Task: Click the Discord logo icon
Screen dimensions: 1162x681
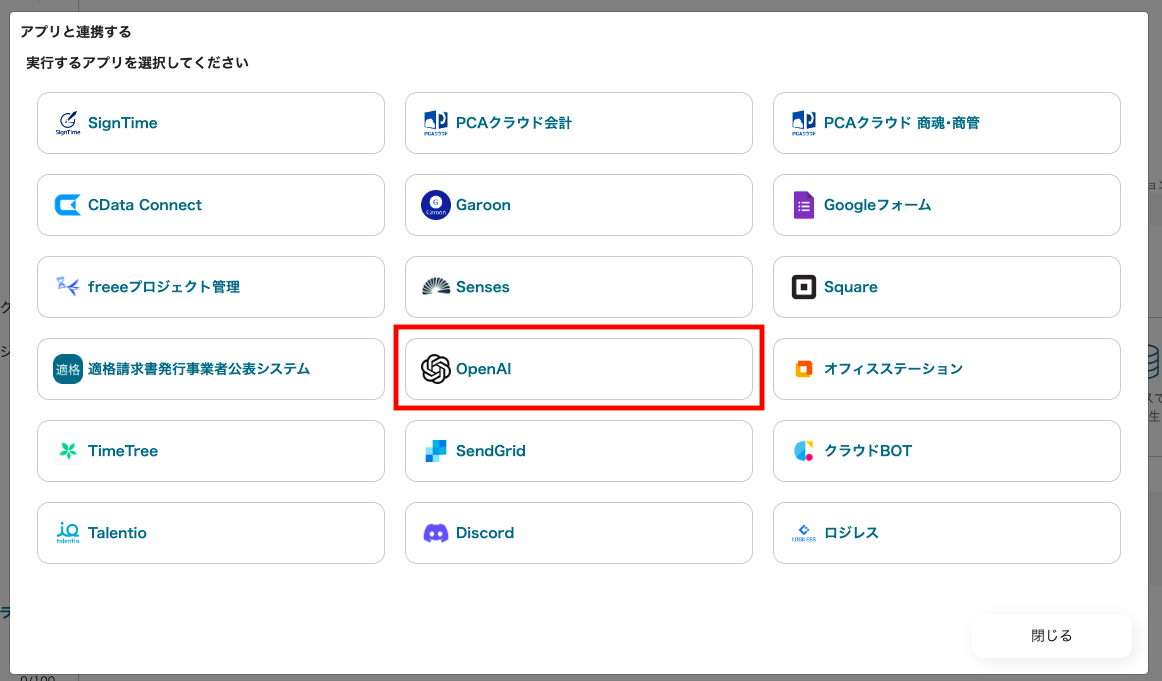Action: 436,533
